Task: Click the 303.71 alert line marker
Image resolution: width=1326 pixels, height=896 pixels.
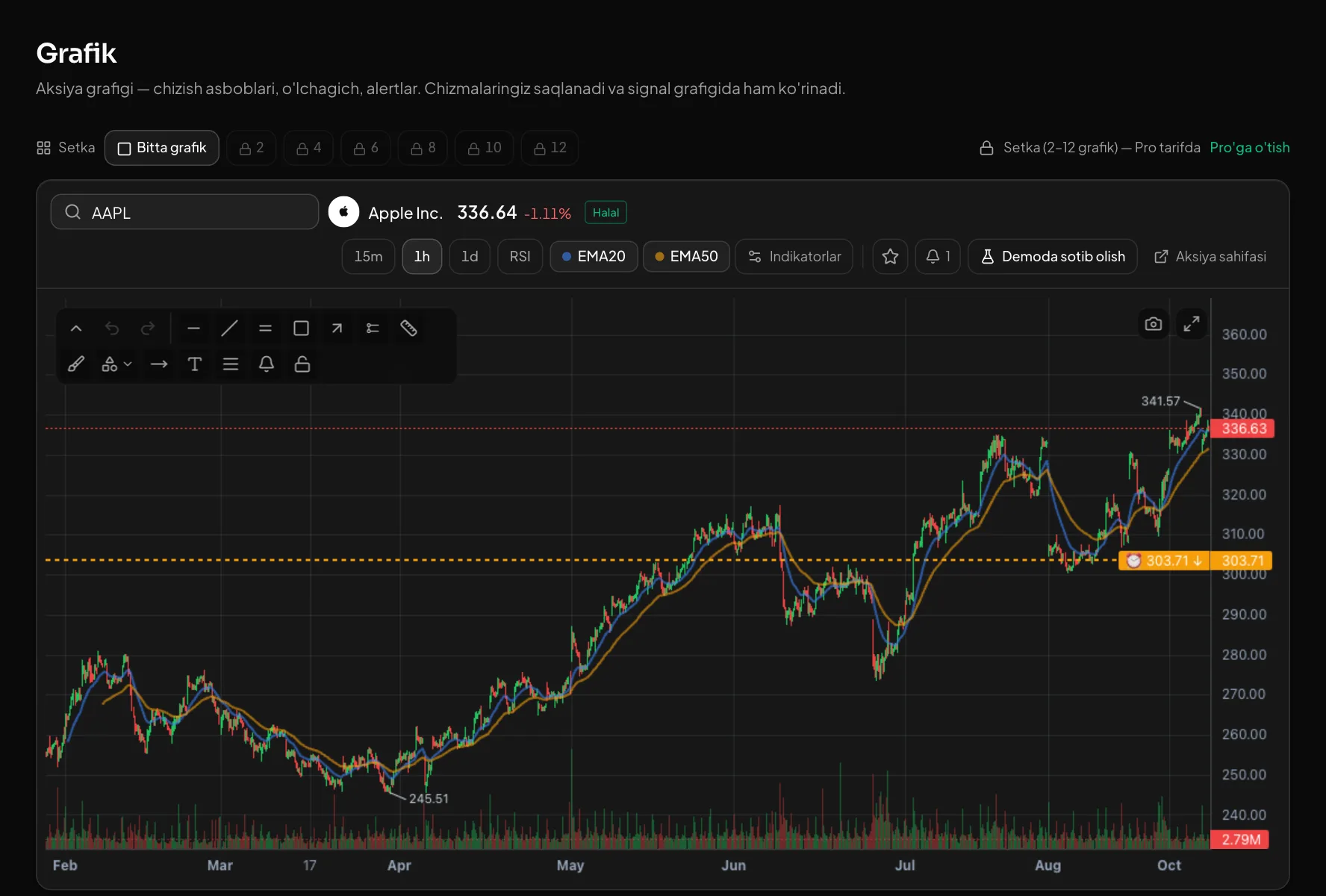Action: tap(1164, 561)
